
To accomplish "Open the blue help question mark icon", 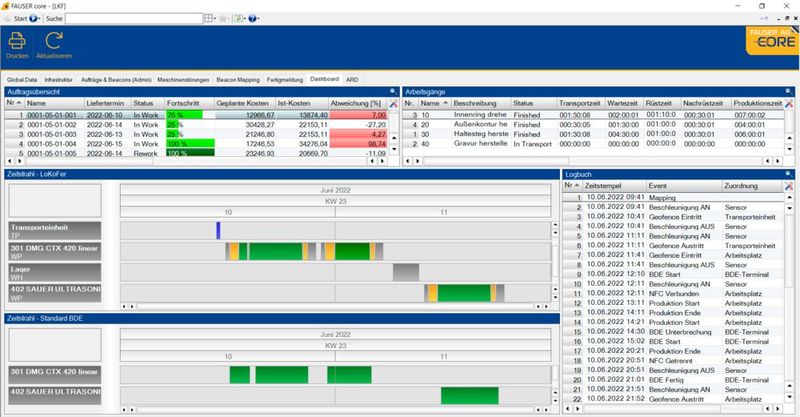I will point(253,18).
